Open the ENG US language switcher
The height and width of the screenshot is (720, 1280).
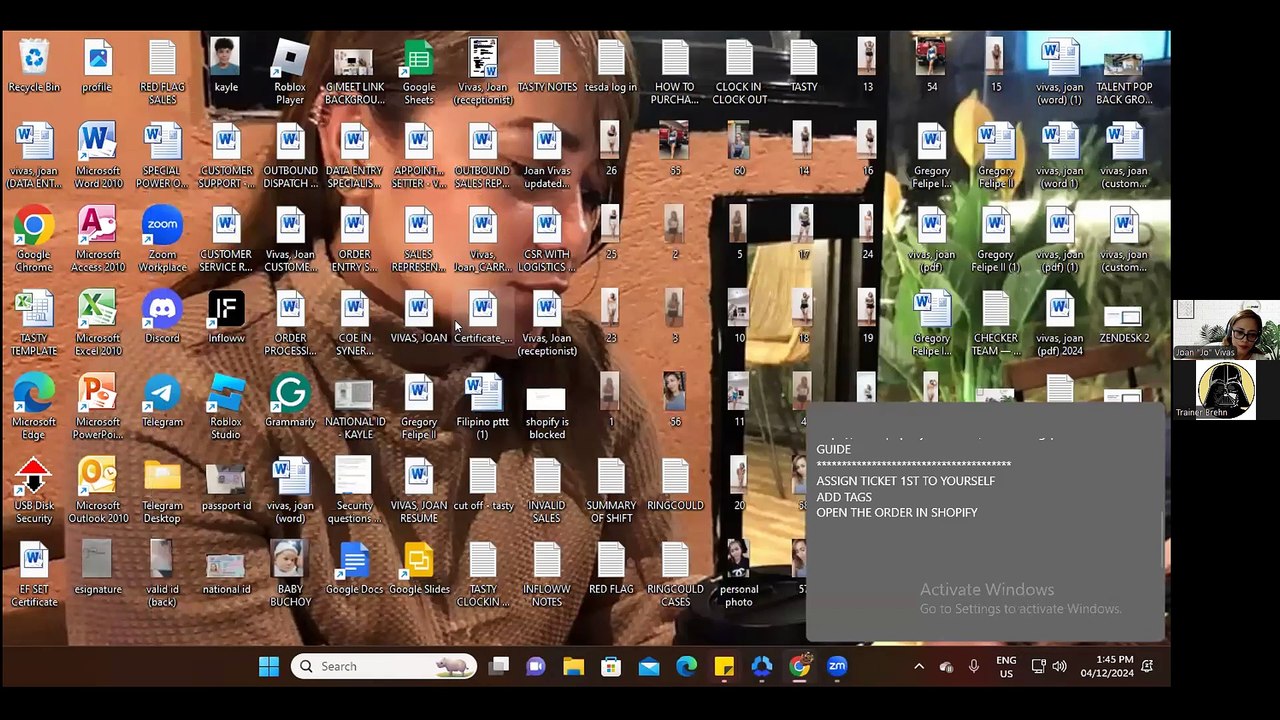click(x=1006, y=667)
